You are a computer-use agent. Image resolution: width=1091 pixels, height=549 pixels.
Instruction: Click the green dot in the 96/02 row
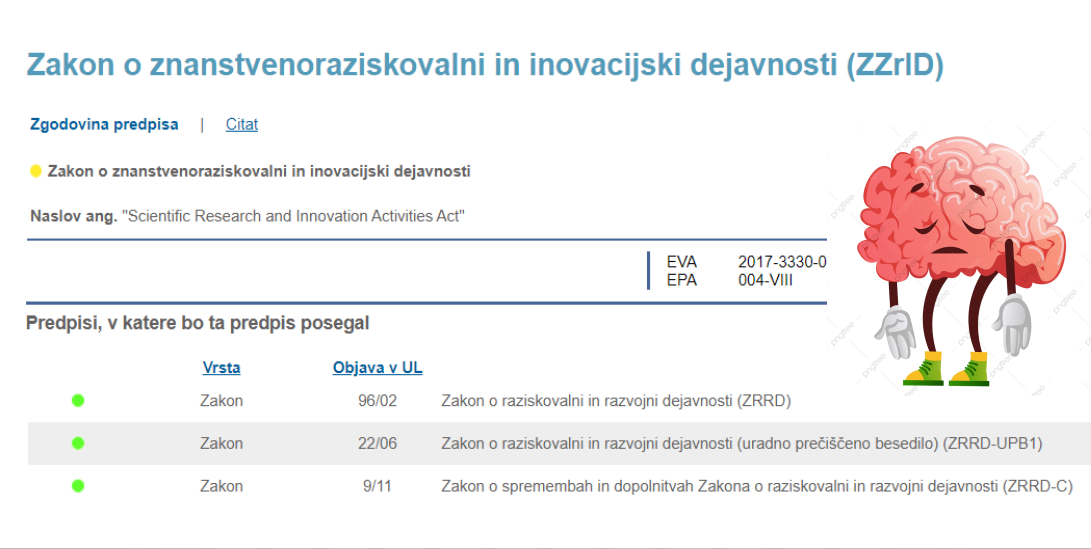(x=78, y=401)
